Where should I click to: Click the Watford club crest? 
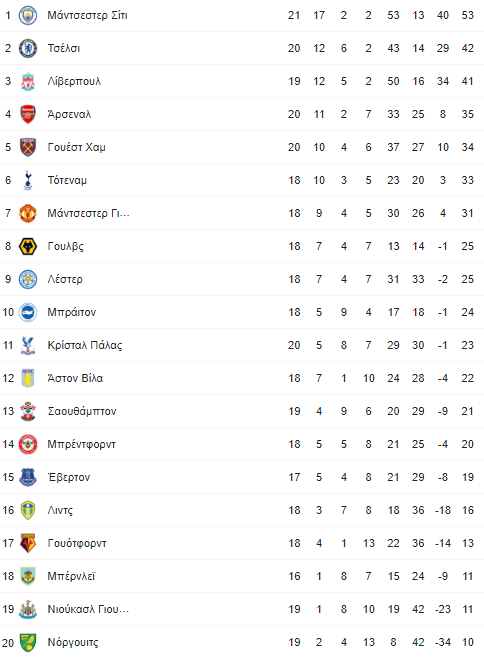coord(28,543)
